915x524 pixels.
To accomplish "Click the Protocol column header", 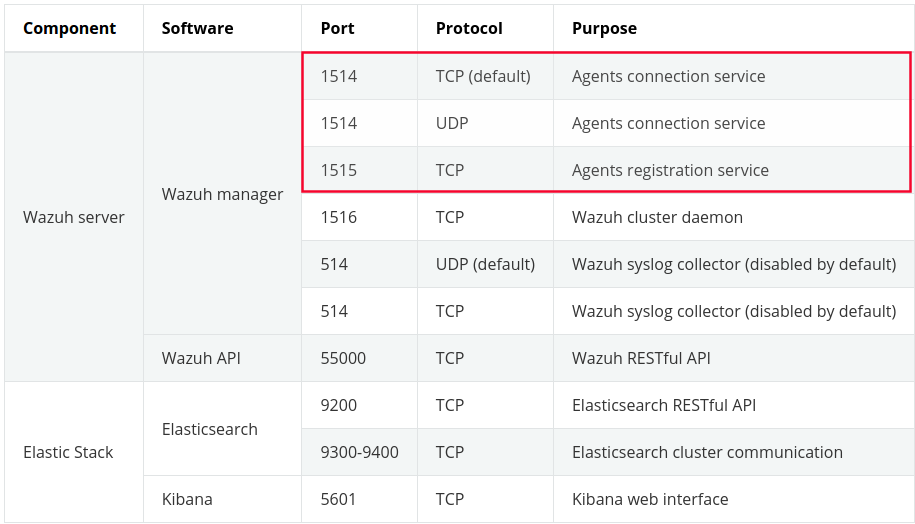I will tap(469, 28).
